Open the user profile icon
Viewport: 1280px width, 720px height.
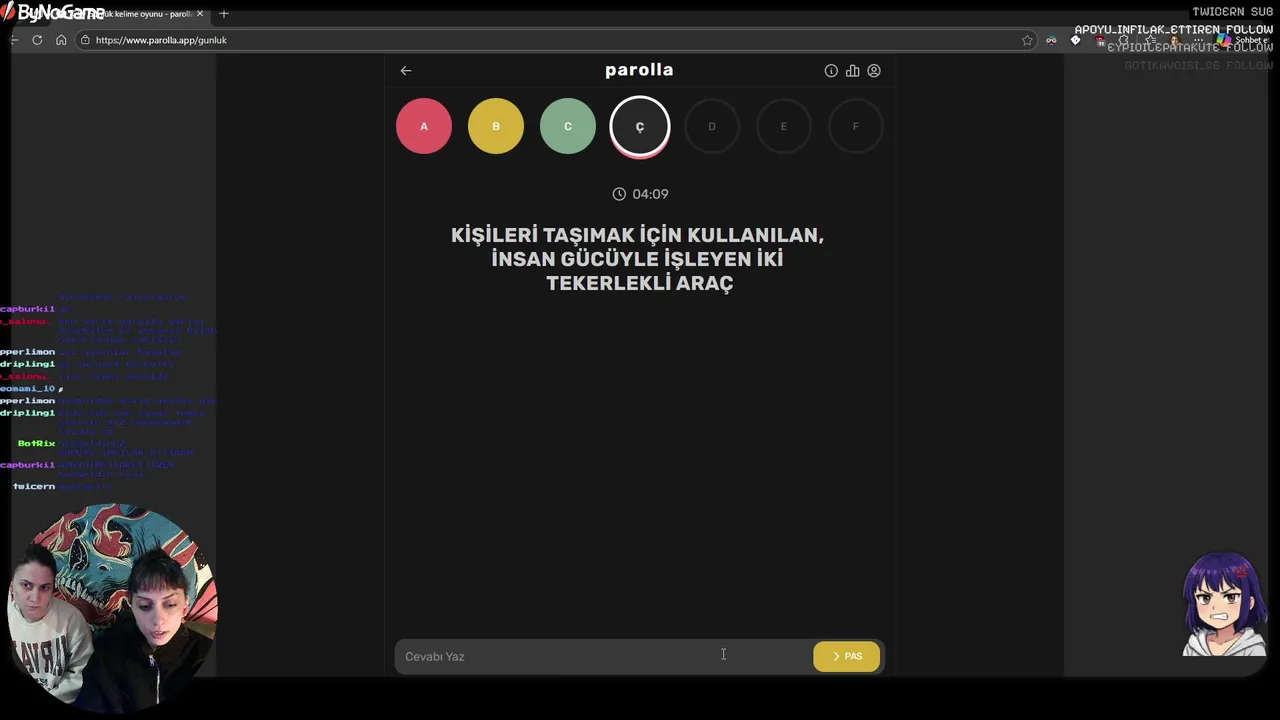pos(874,70)
